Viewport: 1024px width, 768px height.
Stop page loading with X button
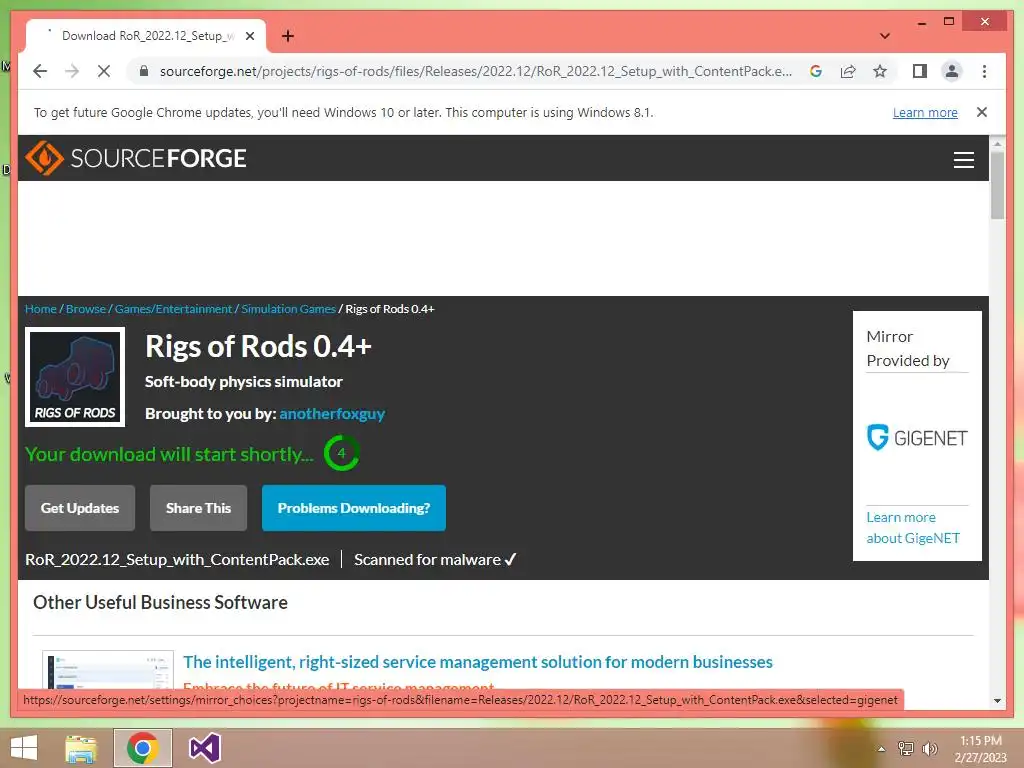coord(104,71)
